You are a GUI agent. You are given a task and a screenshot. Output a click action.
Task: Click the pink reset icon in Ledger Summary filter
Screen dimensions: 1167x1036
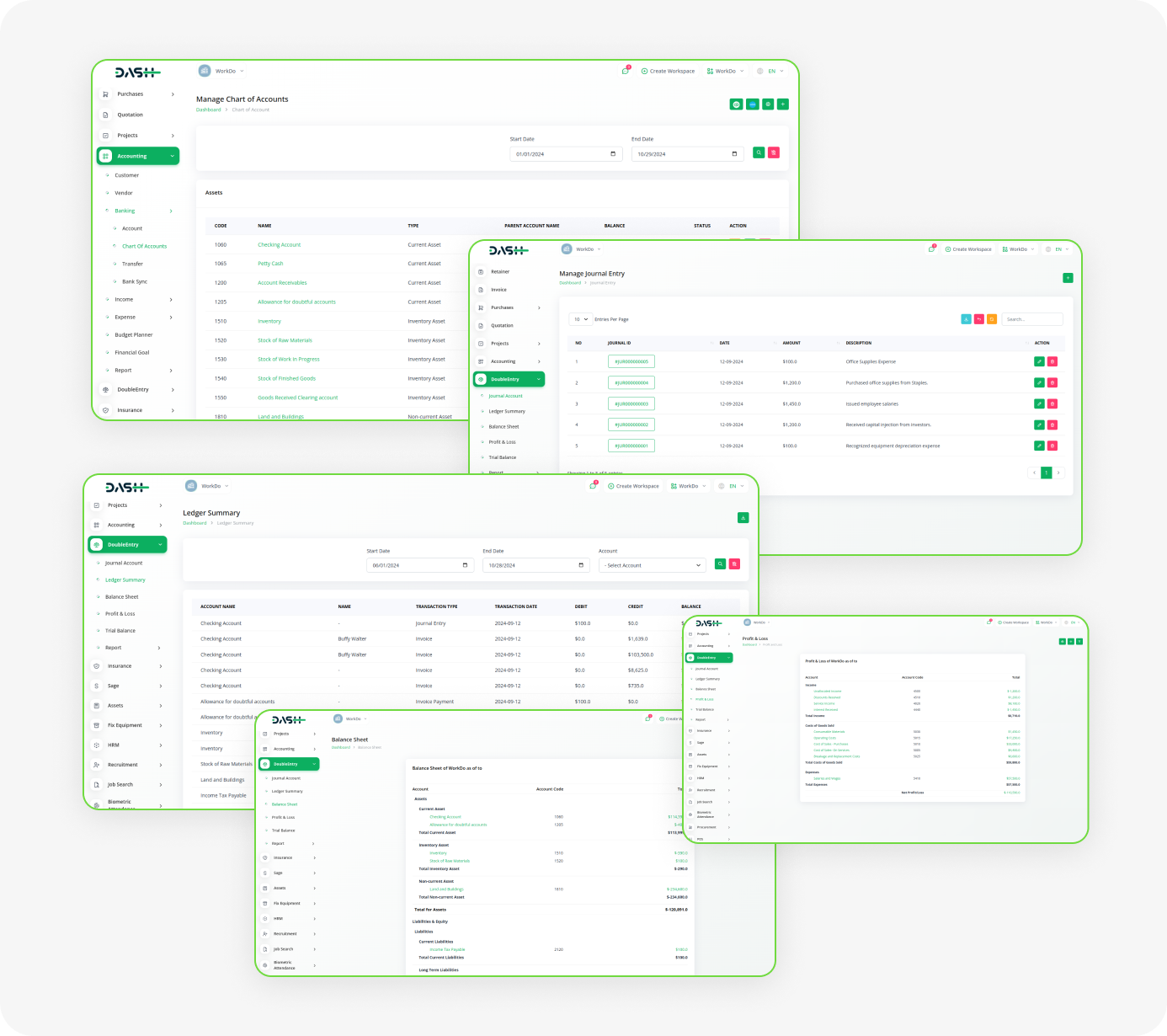click(x=734, y=564)
